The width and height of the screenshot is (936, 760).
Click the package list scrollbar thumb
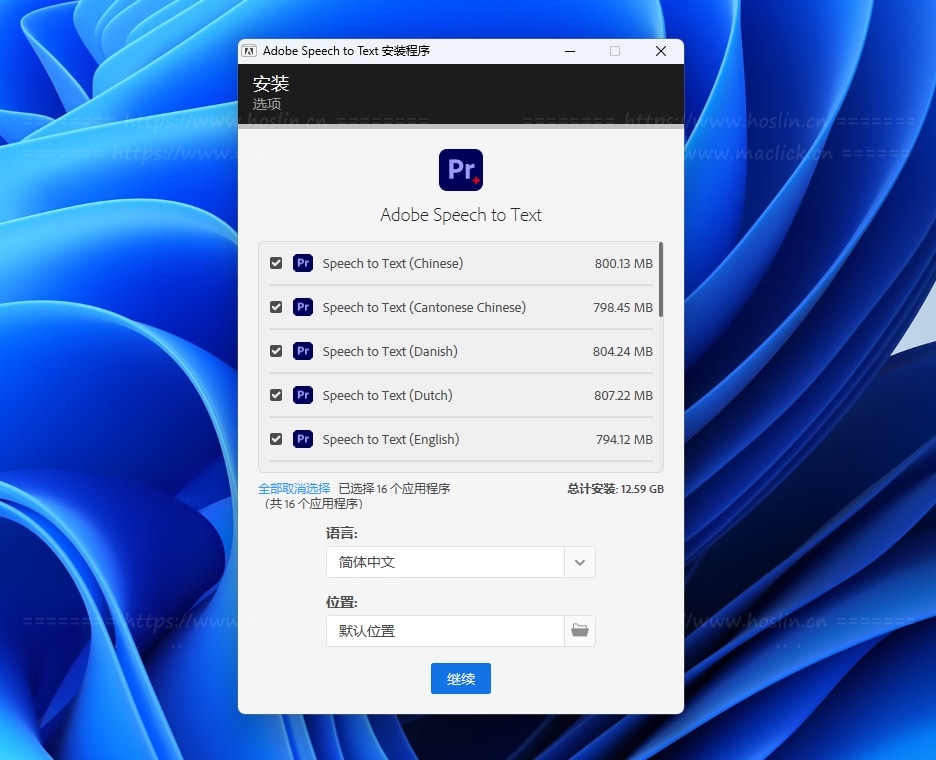point(661,279)
